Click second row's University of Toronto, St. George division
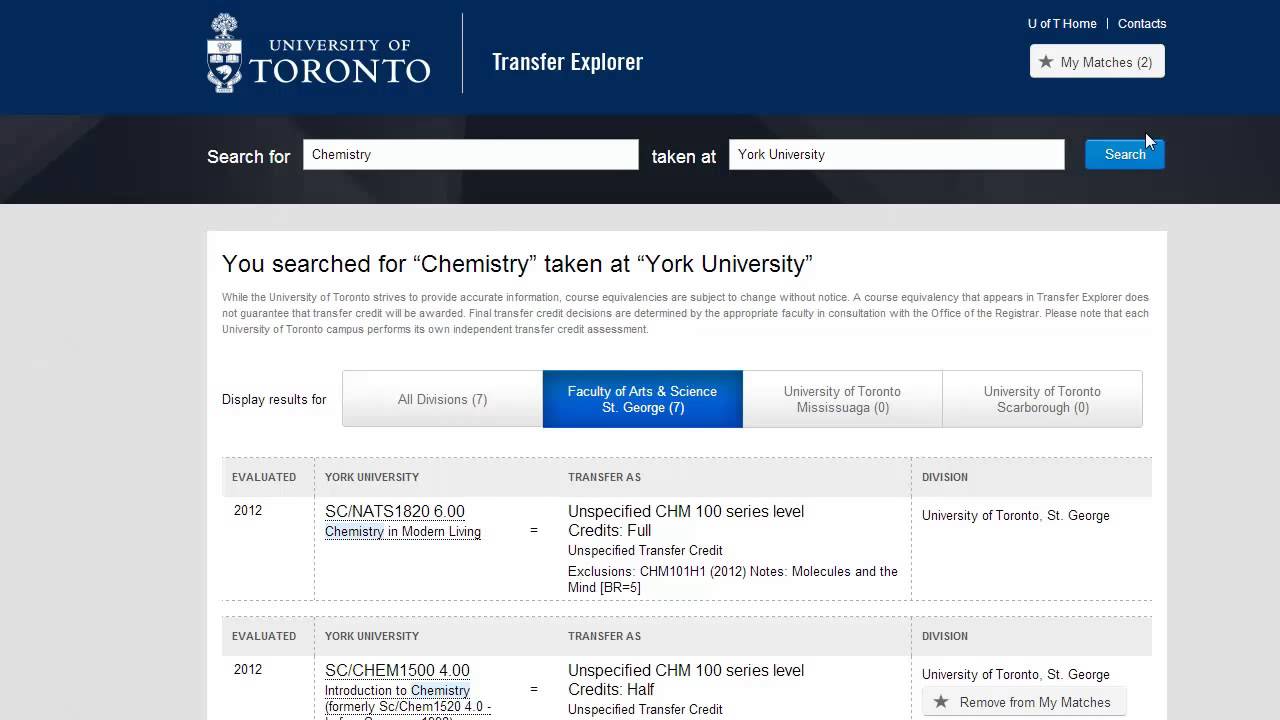This screenshot has width=1280, height=720. [x=1016, y=675]
